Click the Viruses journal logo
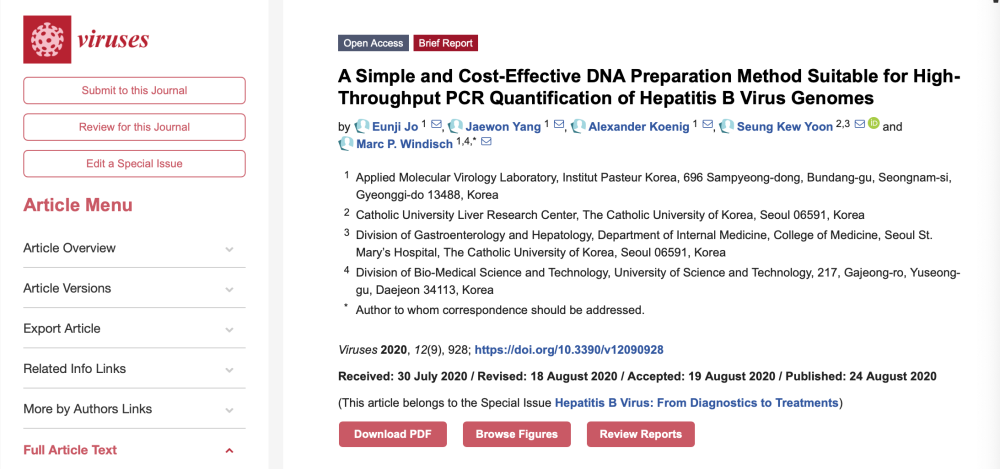1000x469 pixels. coord(86,40)
